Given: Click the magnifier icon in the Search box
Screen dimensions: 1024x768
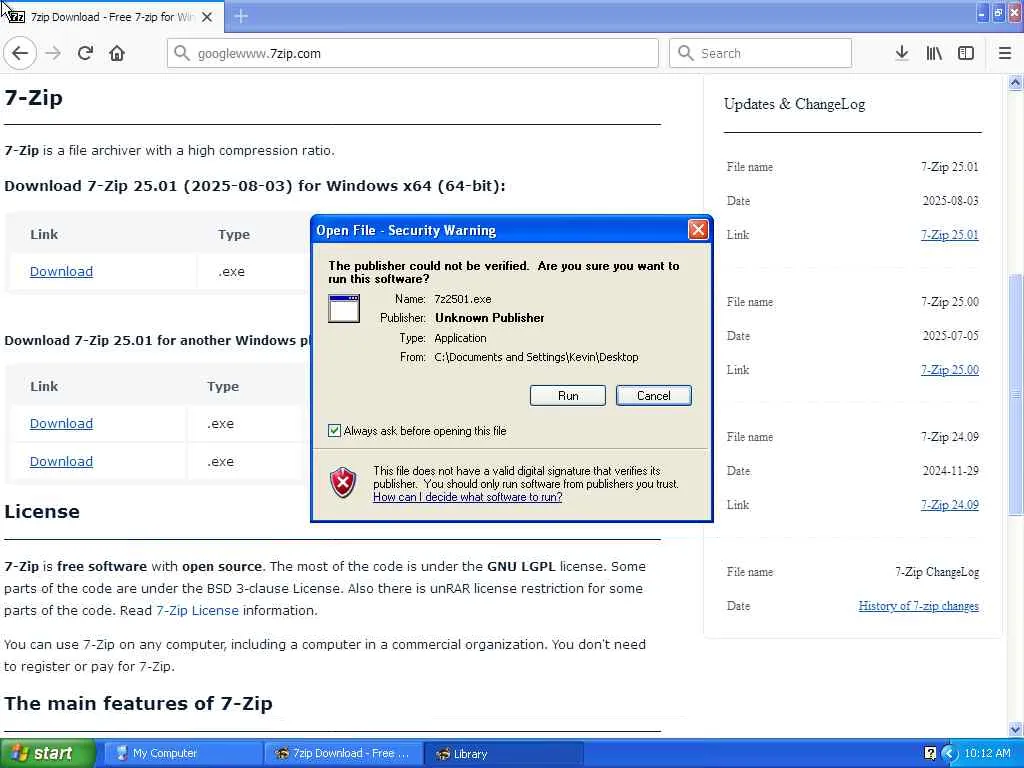Looking at the screenshot, I should (685, 53).
